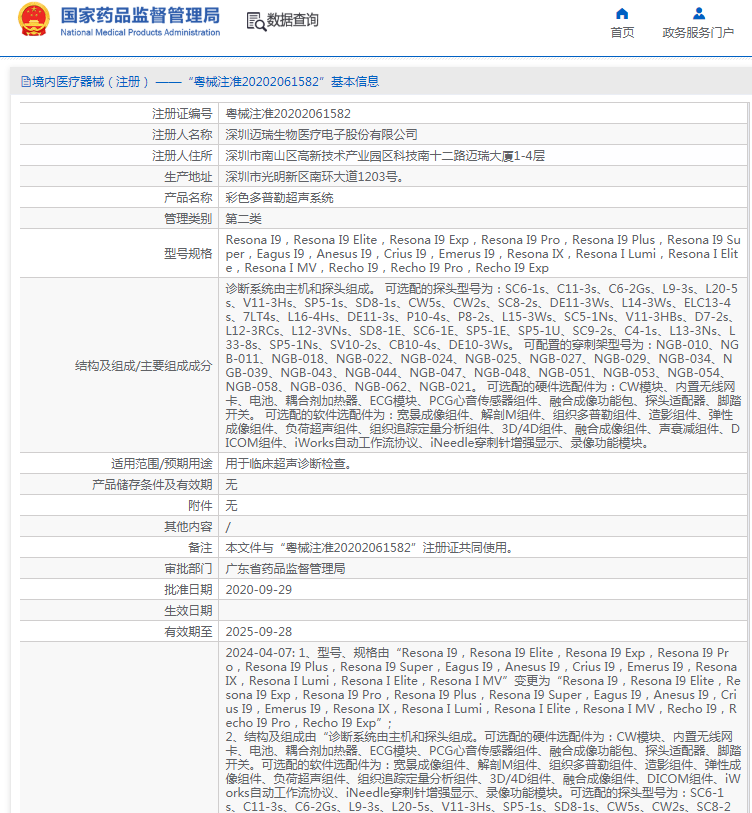Select the 产品储存条件及有效期 label cell
Image resolution: width=752 pixels, height=813 pixels.
[119, 485]
